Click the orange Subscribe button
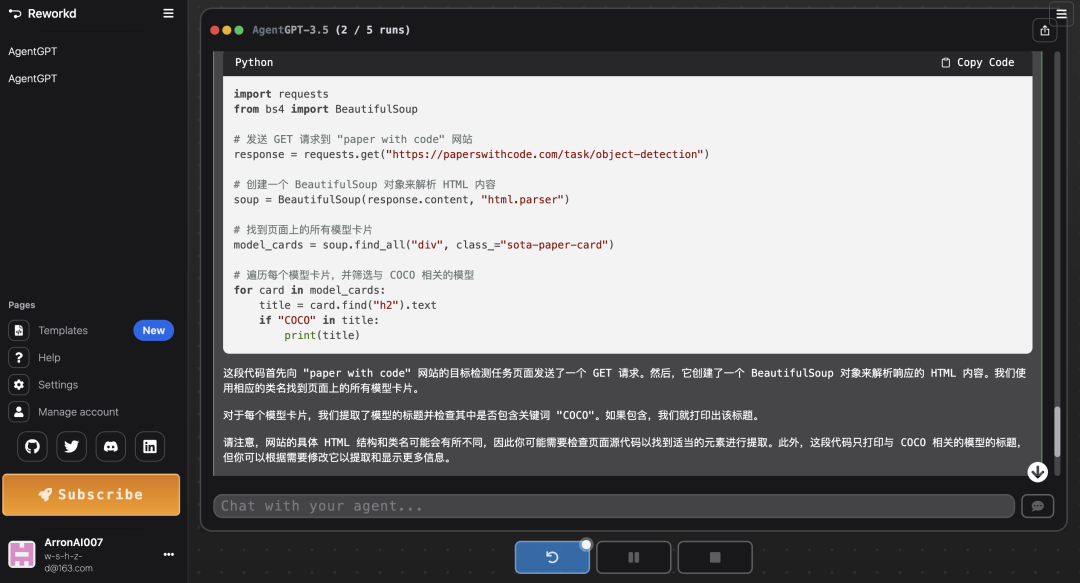The width and height of the screenshot is (1080, 583). tap(91, 495)
